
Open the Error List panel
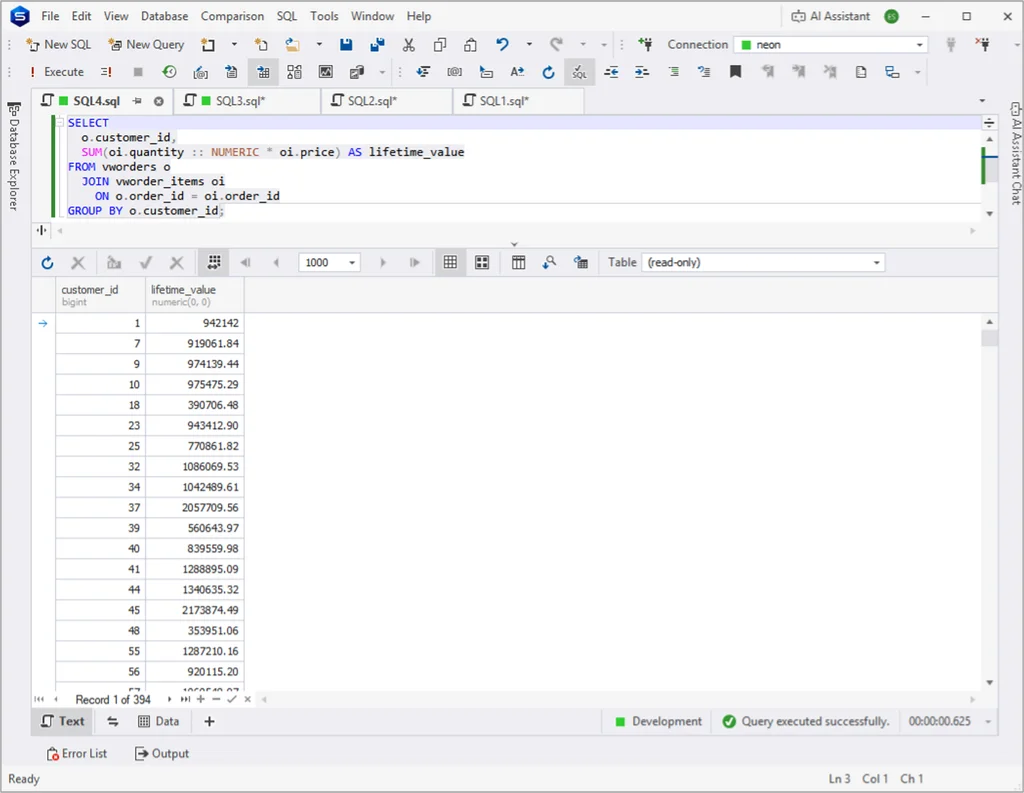pos(77,753)
